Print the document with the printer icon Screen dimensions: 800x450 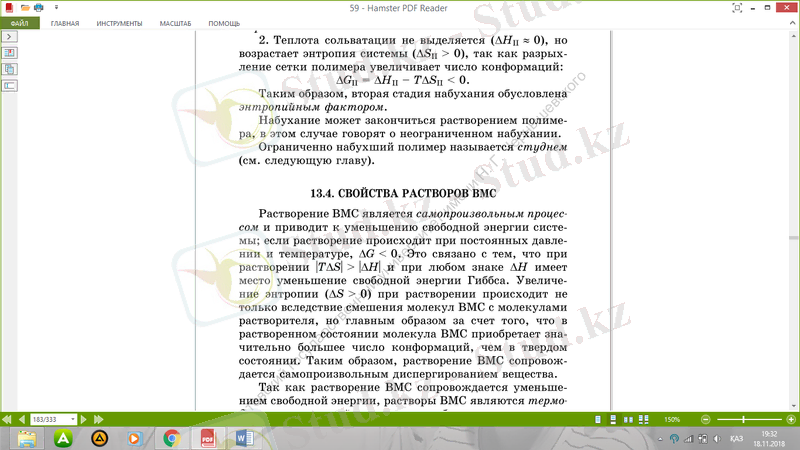(39, 7)
